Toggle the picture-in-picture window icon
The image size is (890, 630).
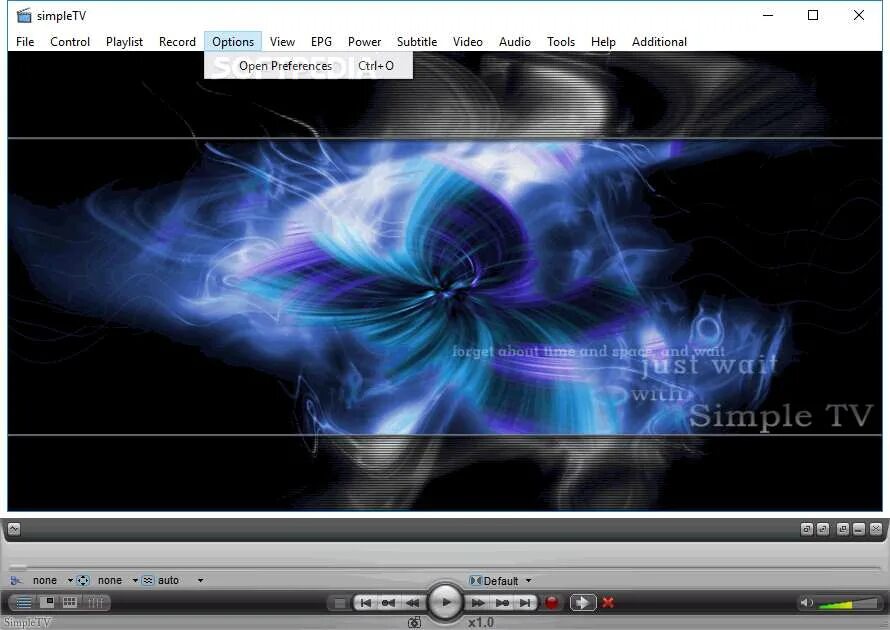tap(48, 602)
